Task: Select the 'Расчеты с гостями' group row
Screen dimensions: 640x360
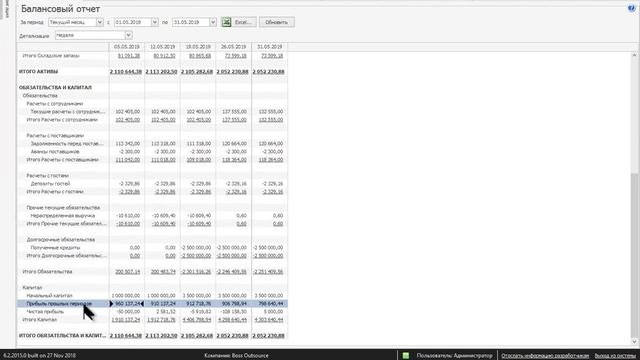Action: pos(47,176)
